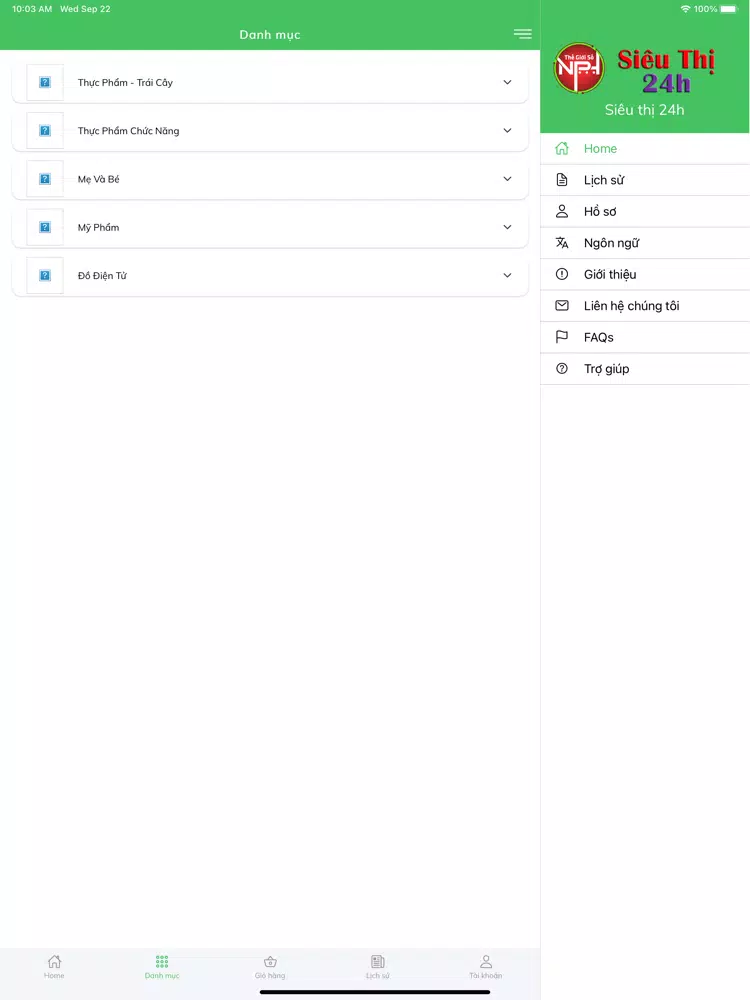Click the document icon beside Lịch sử
This screenshot has width=750, height=1000.
(x=562, y=180)
